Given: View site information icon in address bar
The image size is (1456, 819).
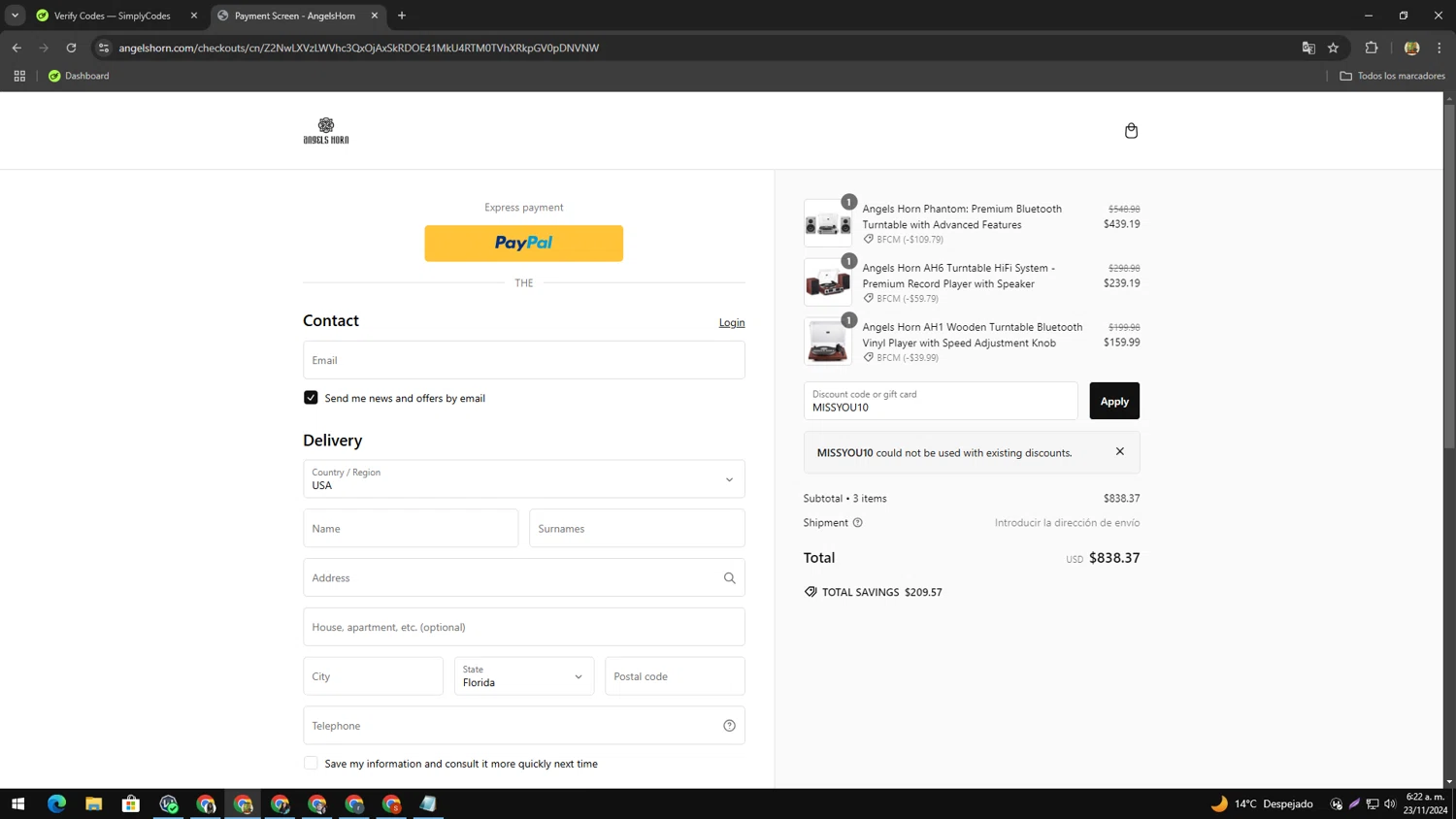Looking at the screenshot, I should (x=104, y=48).
